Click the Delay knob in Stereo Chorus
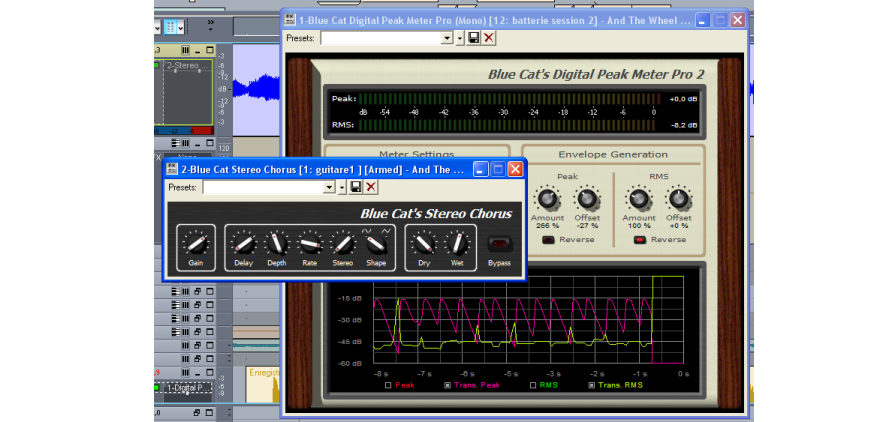This screenshot has width=890, height=422. click(x=244, y=245)
